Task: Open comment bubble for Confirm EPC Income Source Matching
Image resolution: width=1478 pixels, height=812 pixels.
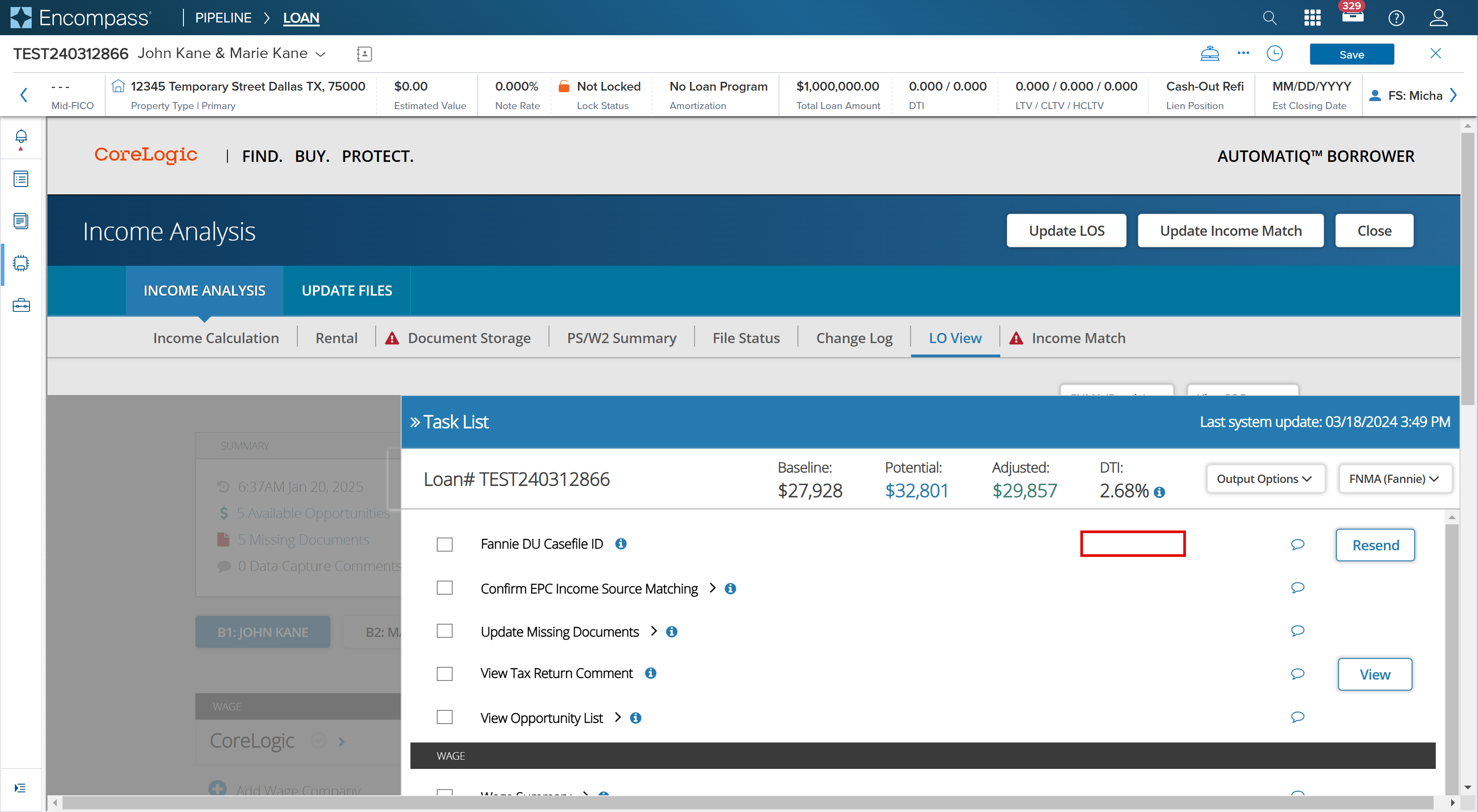Action: (1297, 587)
